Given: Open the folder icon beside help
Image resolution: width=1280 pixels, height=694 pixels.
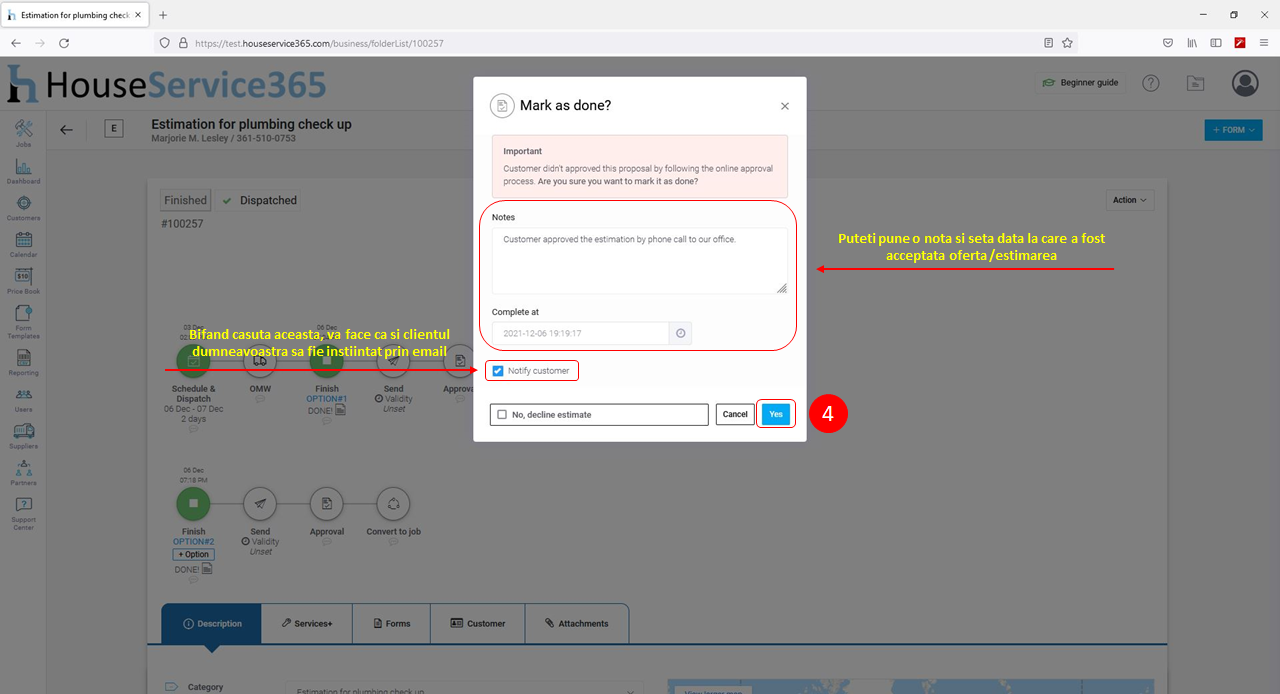Looking at the screenshot, I should (x=1195, y=83).
